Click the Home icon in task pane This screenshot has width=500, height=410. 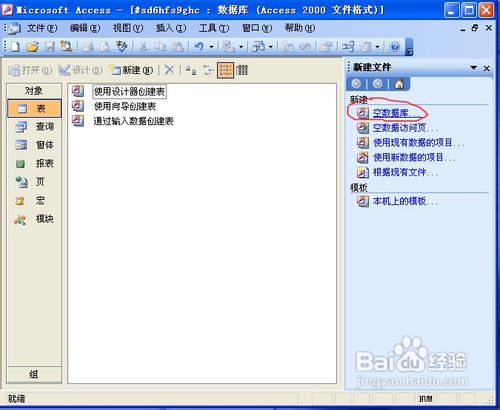[x=399, y=84]
